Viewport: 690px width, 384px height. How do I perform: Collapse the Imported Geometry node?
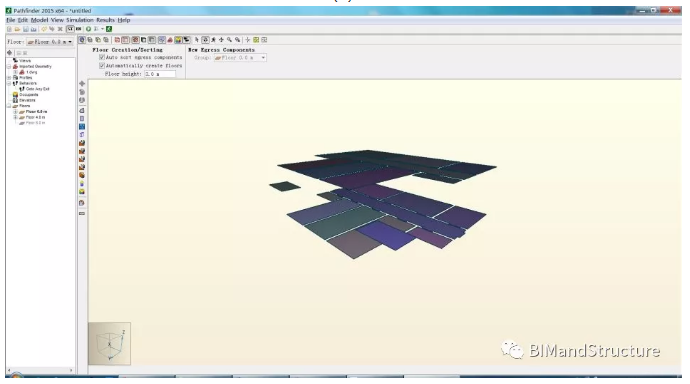pyautogui.click(x=9, y=66)
